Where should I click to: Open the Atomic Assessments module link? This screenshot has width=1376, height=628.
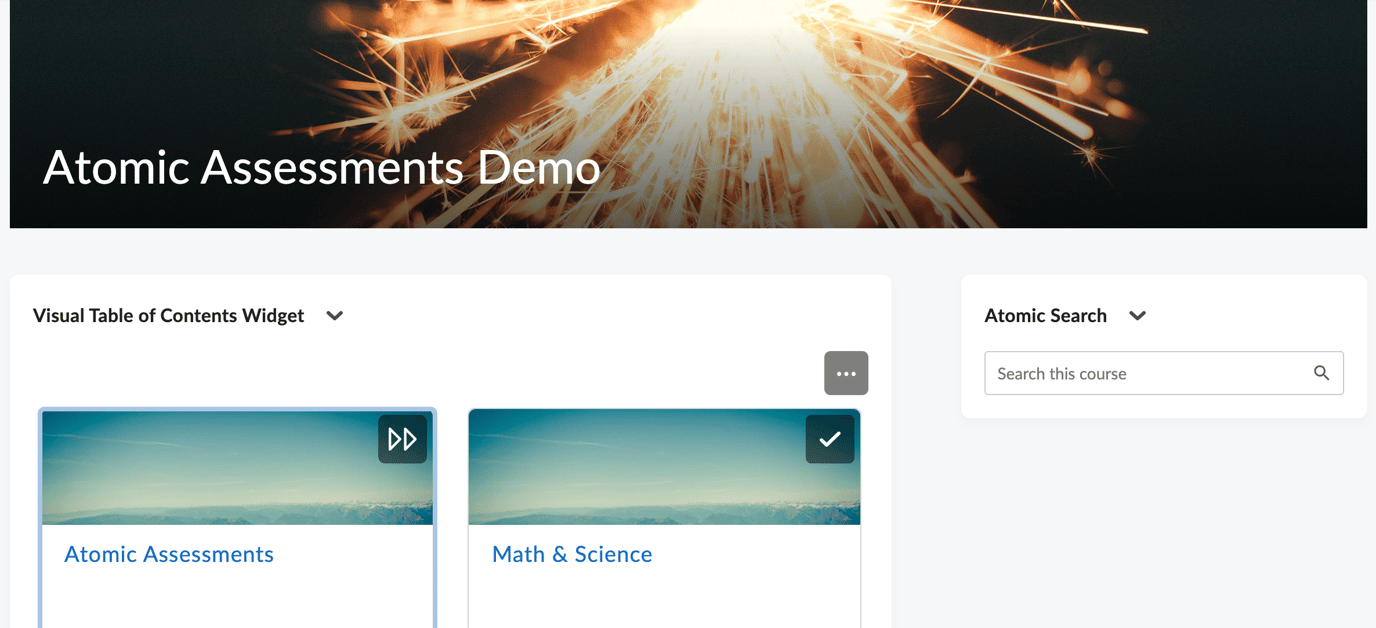point(169,553)
